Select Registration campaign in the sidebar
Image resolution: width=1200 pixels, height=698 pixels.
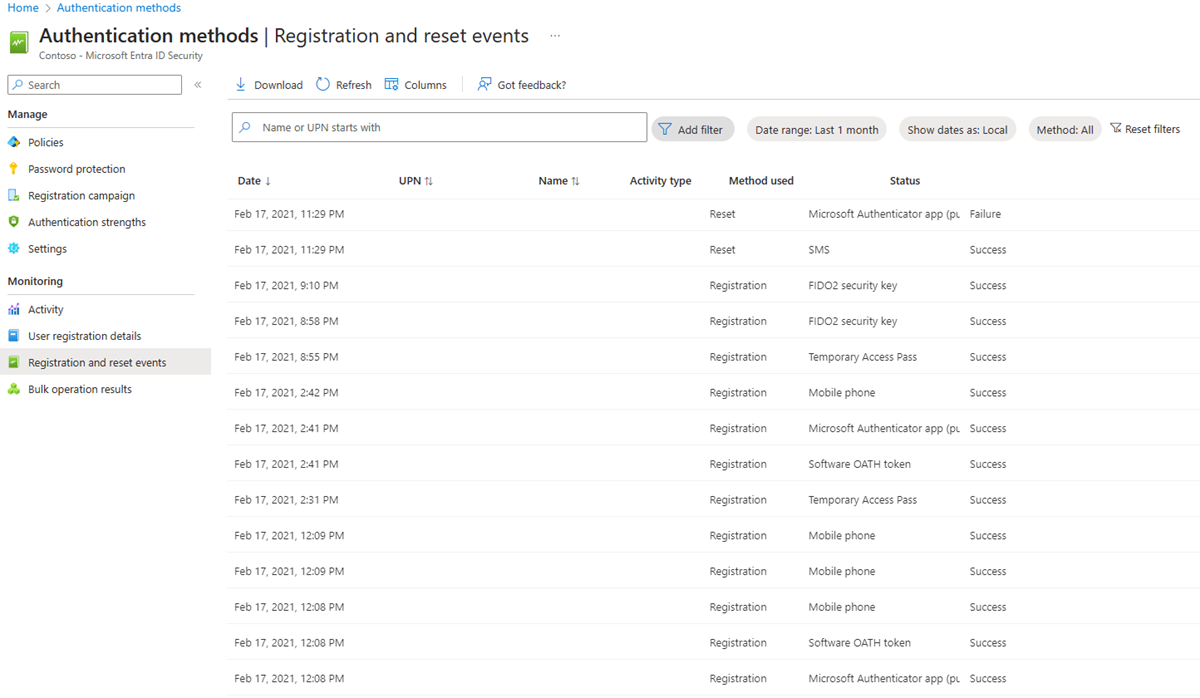[77, 195]
